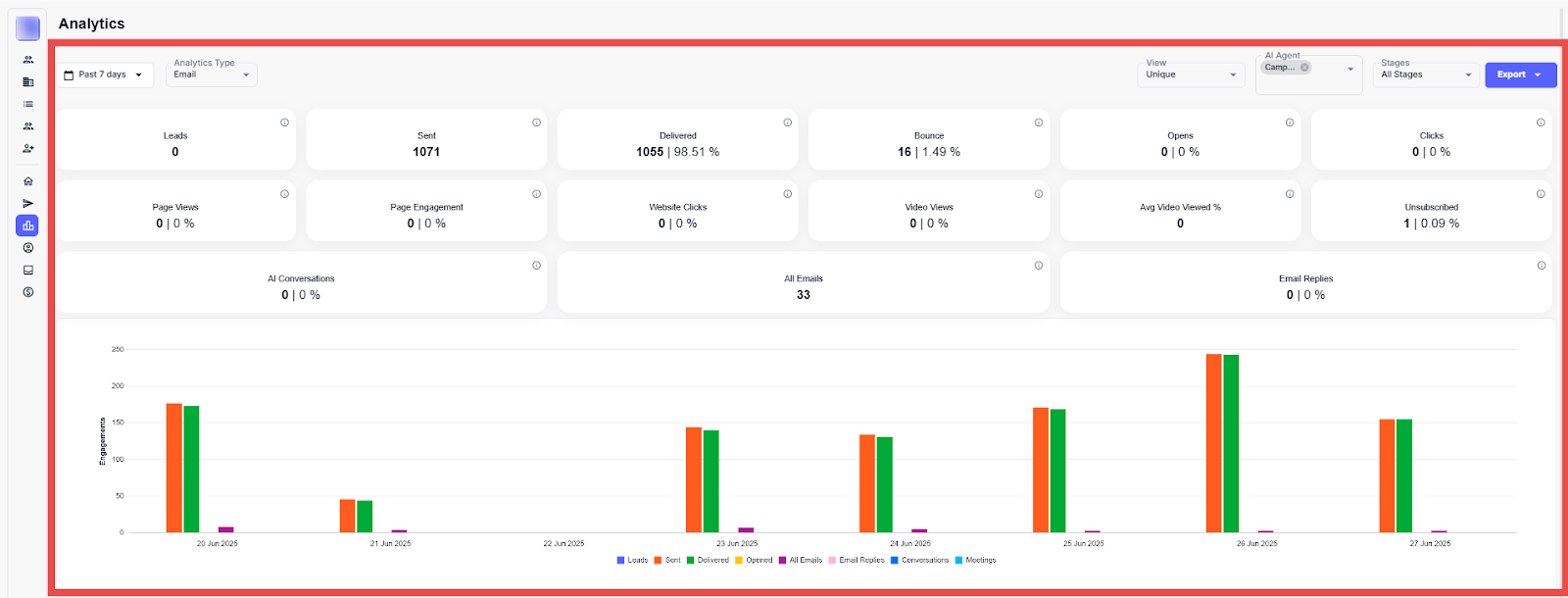Click the paper plane send icon in sidebar

pos(28,204)
